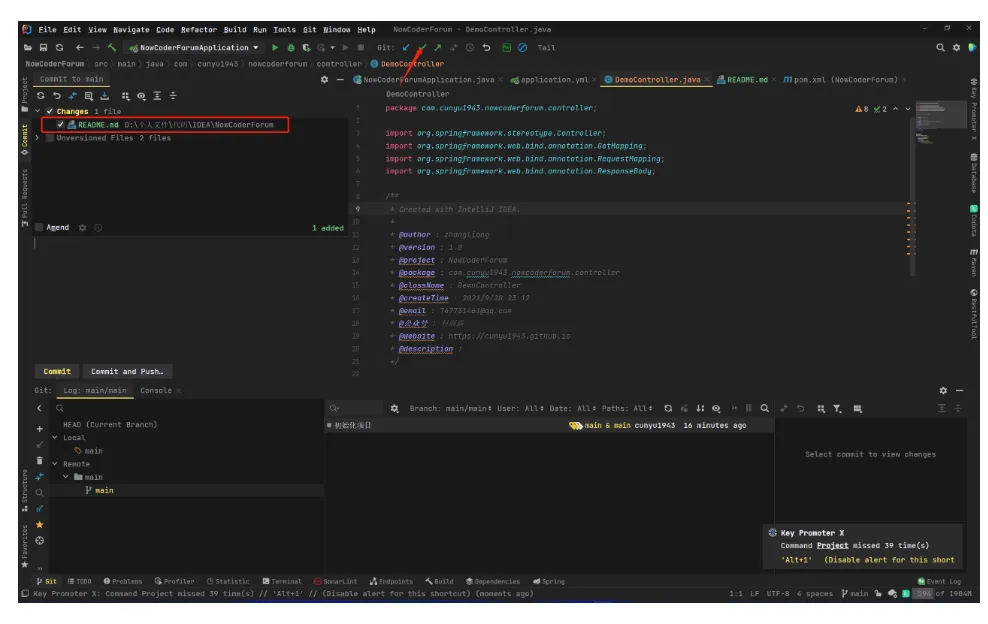988x624 pixels.
Task: Click the Git rollback icon in toolbar
Action: click(x=486, y=47)
